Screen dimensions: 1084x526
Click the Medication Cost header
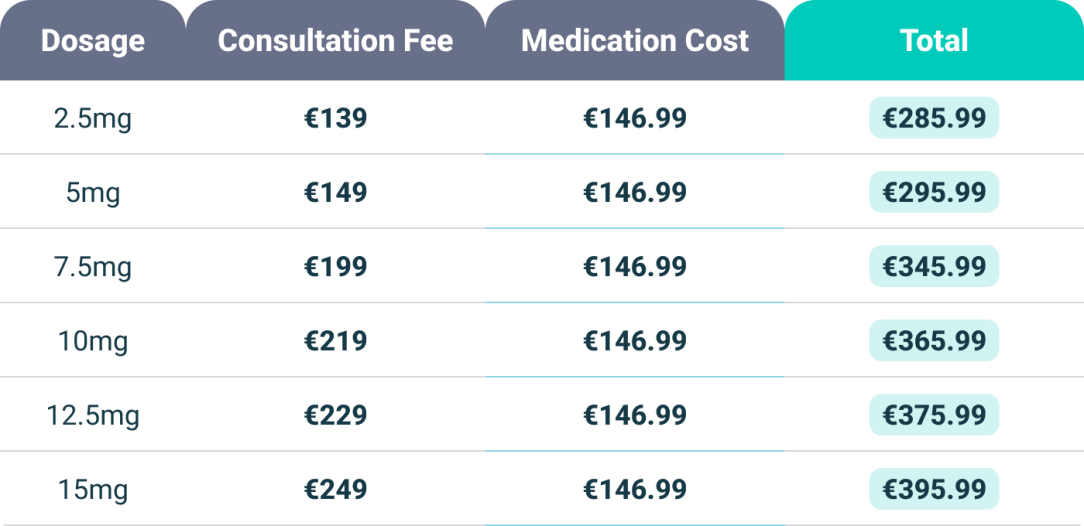pos(635,40)
